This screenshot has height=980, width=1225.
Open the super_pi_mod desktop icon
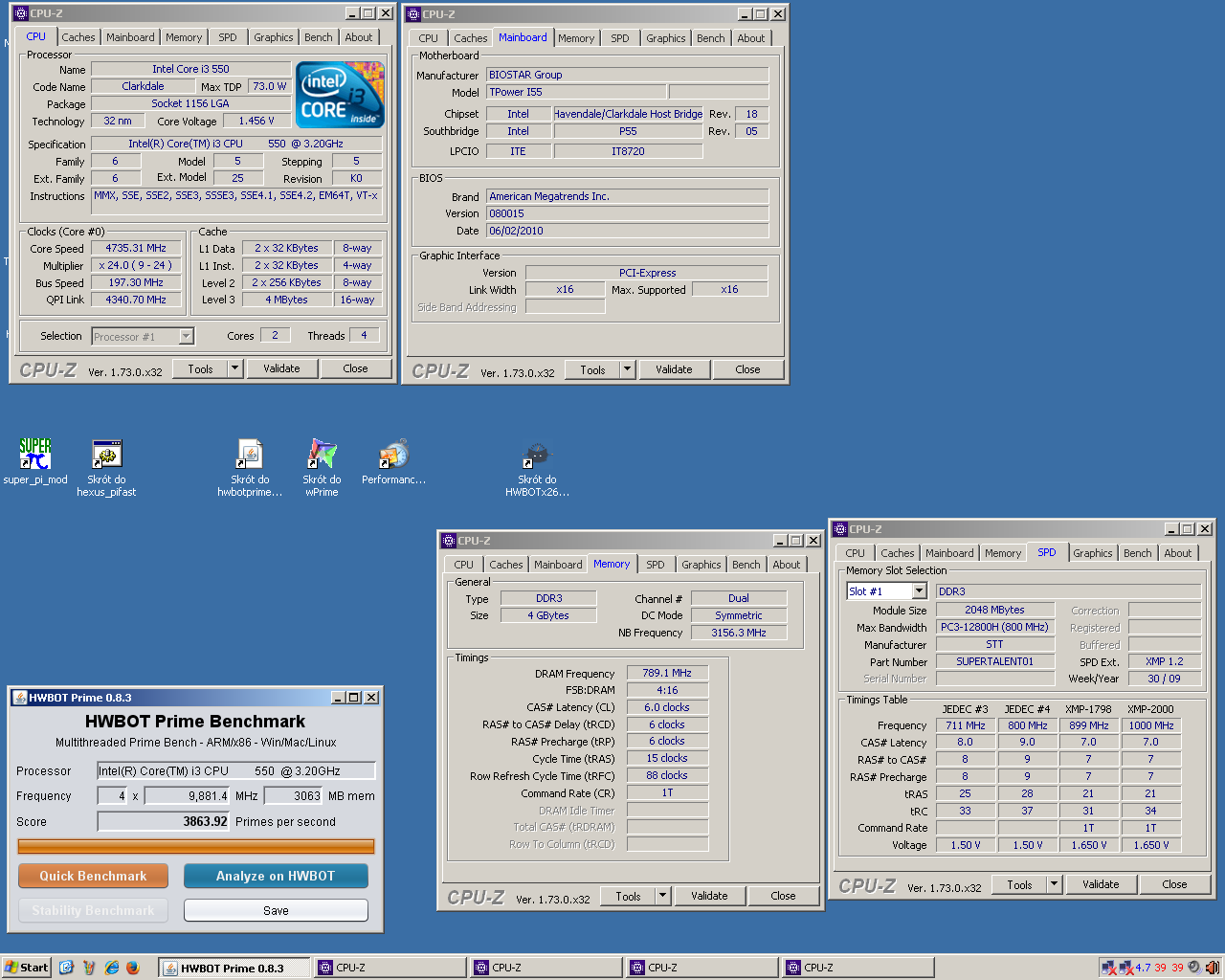click(35, 461)
